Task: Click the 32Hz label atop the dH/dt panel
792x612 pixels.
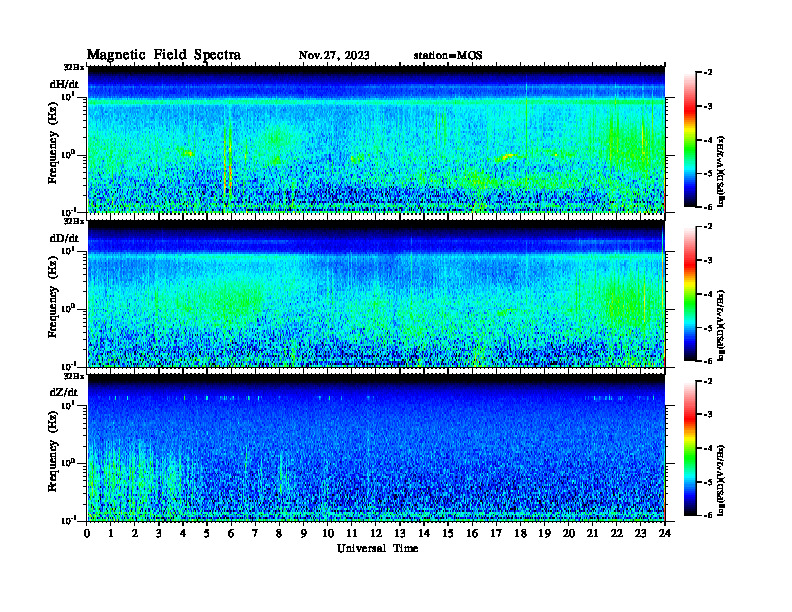Action: pyautogui.click(x=73, y=67)
